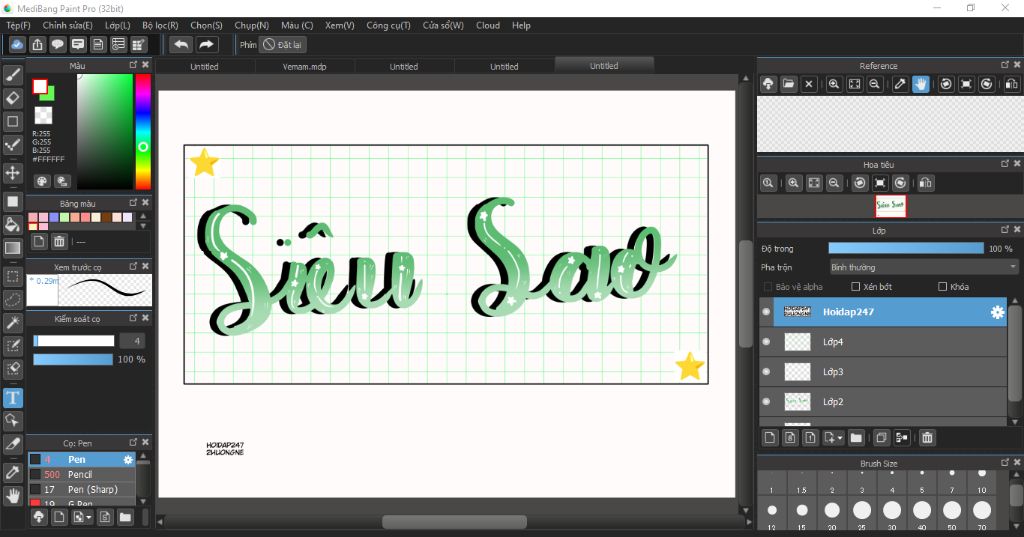The image size is (1024, 537).
Task: Zoom in the Hoa tiêu navigator
Action: pyautogui.click(x=793, y=183)
